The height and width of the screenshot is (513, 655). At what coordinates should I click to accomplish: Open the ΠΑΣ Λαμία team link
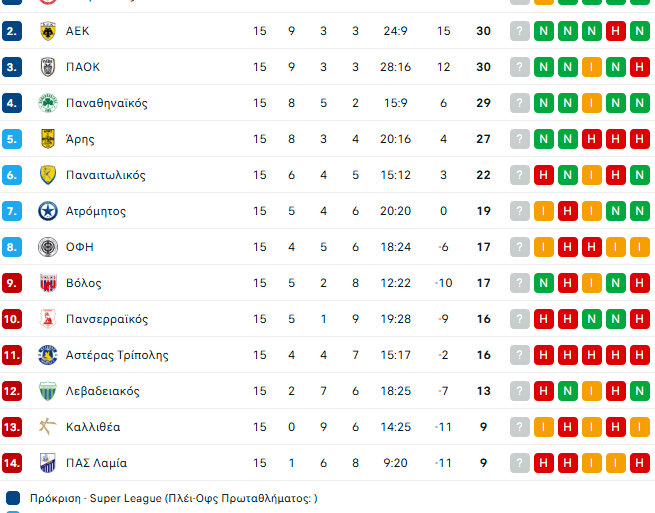(x=96, y=463)
